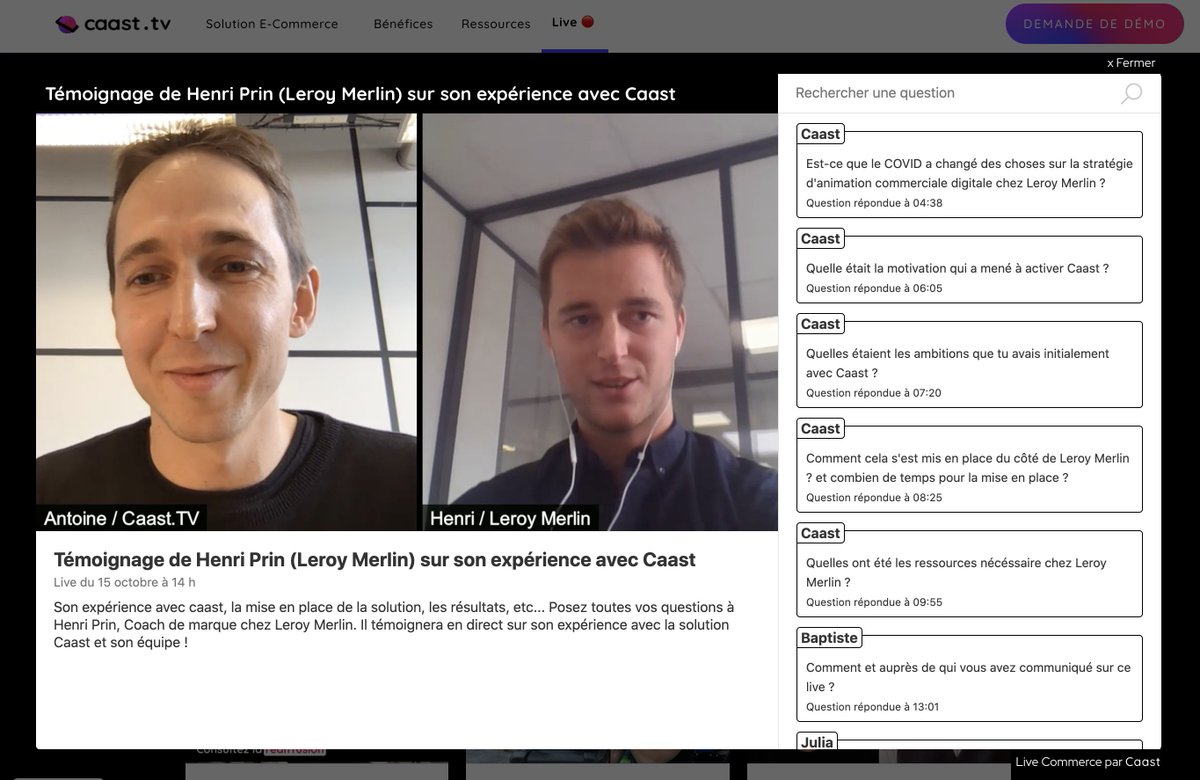This screenshot has width=1200, height=780.
Task: Click timestamp Question répondue à 13:01
Action: [873, 707]
